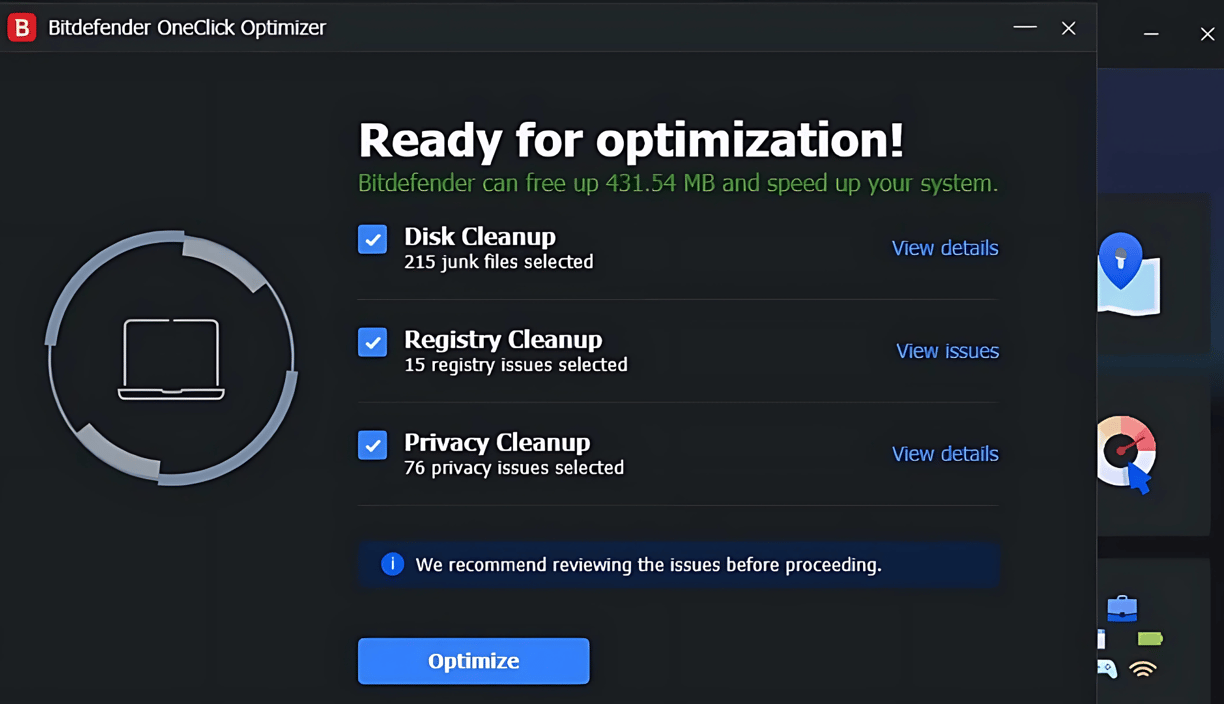
Task: Click the blue briefcase icon in background window
Action: (1122, 607)
